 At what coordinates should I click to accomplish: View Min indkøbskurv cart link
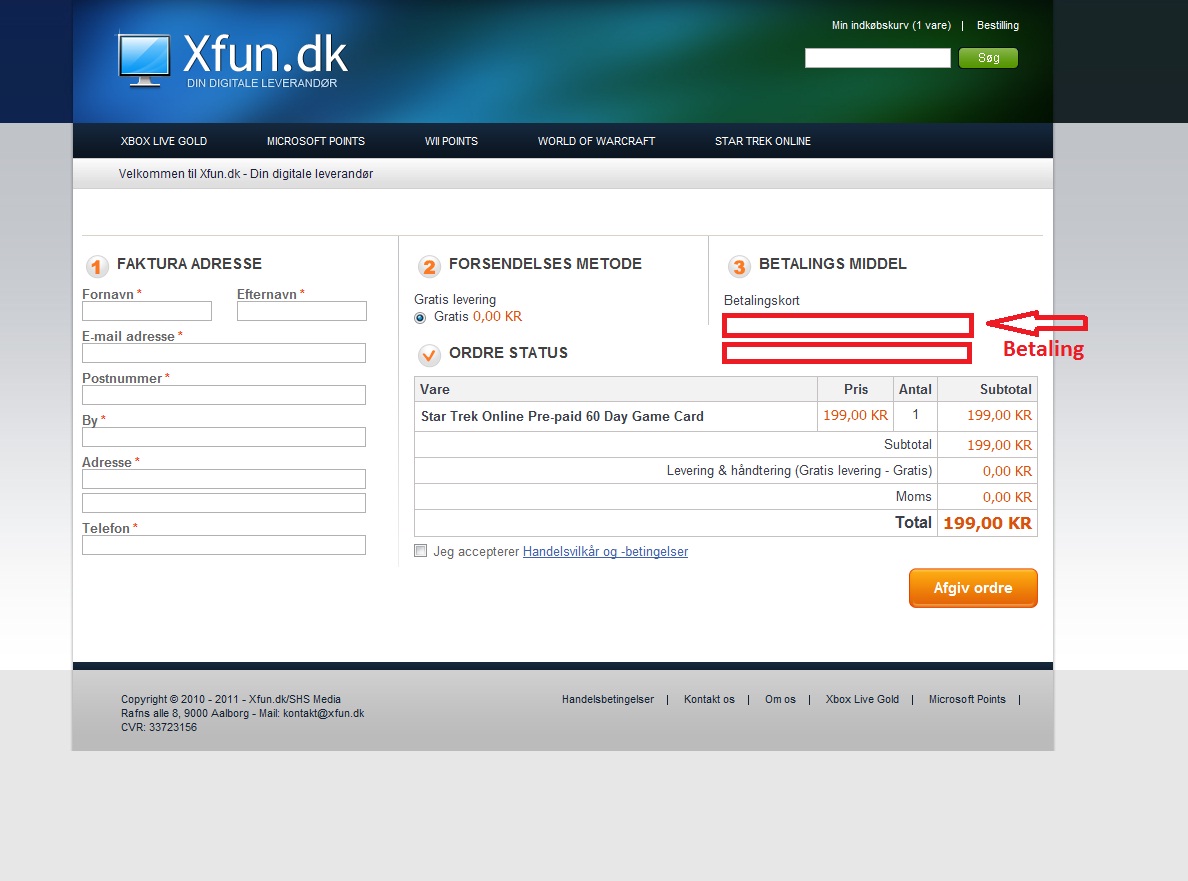pos(891,25)
